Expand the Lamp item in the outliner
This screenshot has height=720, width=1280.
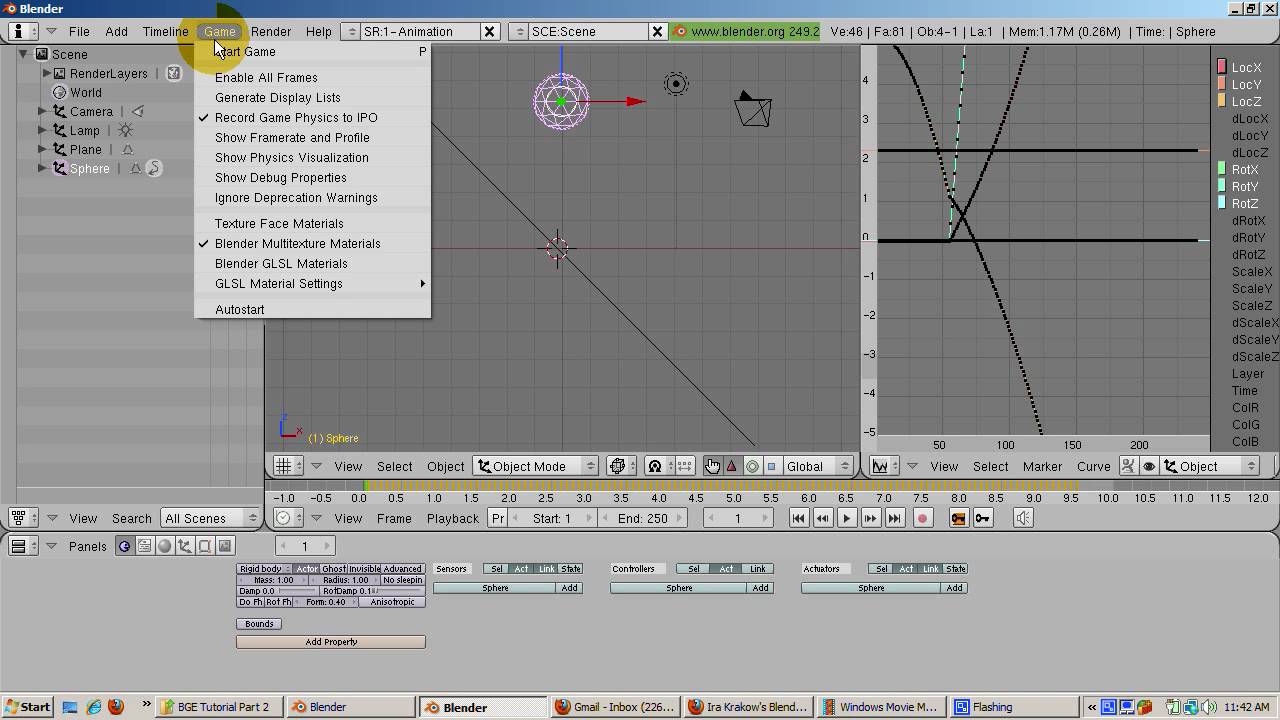click(x=42, y=130)
